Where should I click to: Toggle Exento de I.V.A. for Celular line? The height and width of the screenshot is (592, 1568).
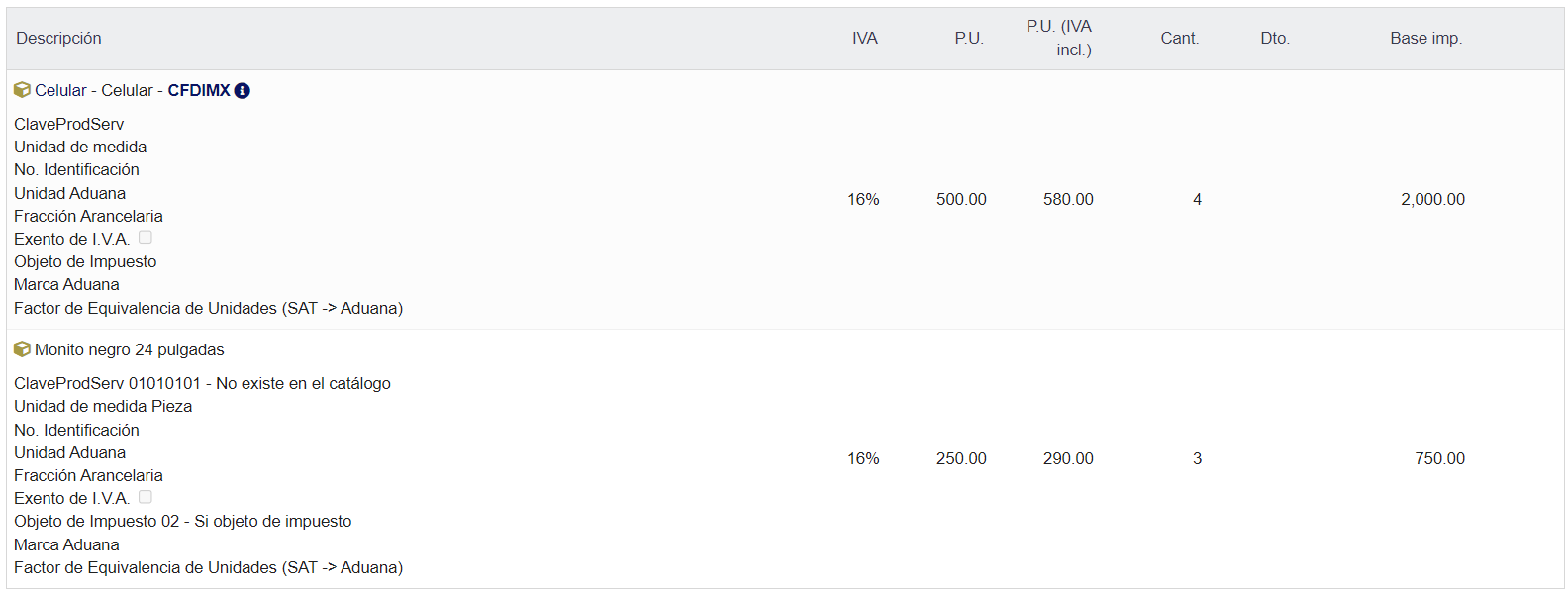coord(146,238)
